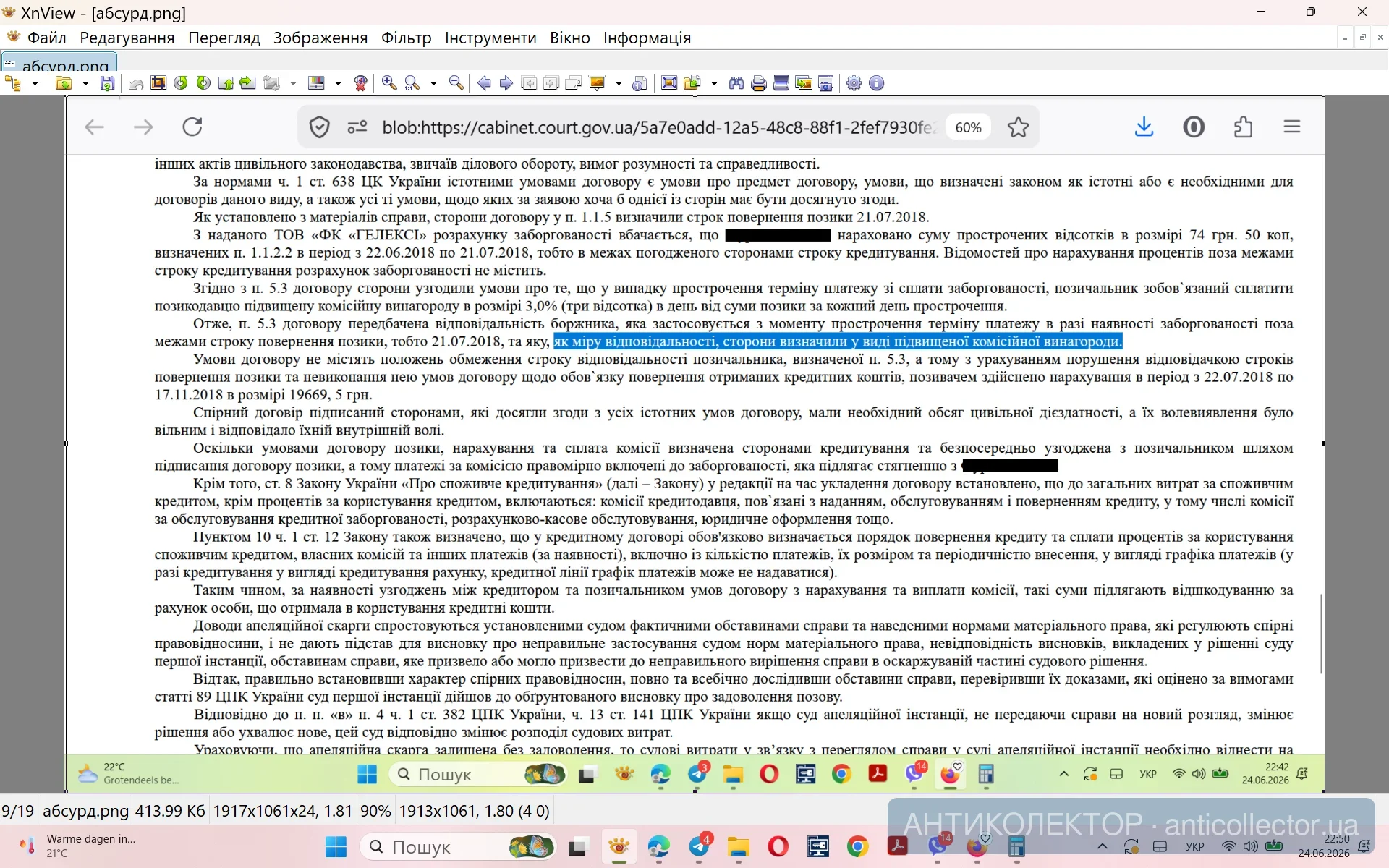Open the Файл menu
The image size is (1389, 868).
coord(47,38)
